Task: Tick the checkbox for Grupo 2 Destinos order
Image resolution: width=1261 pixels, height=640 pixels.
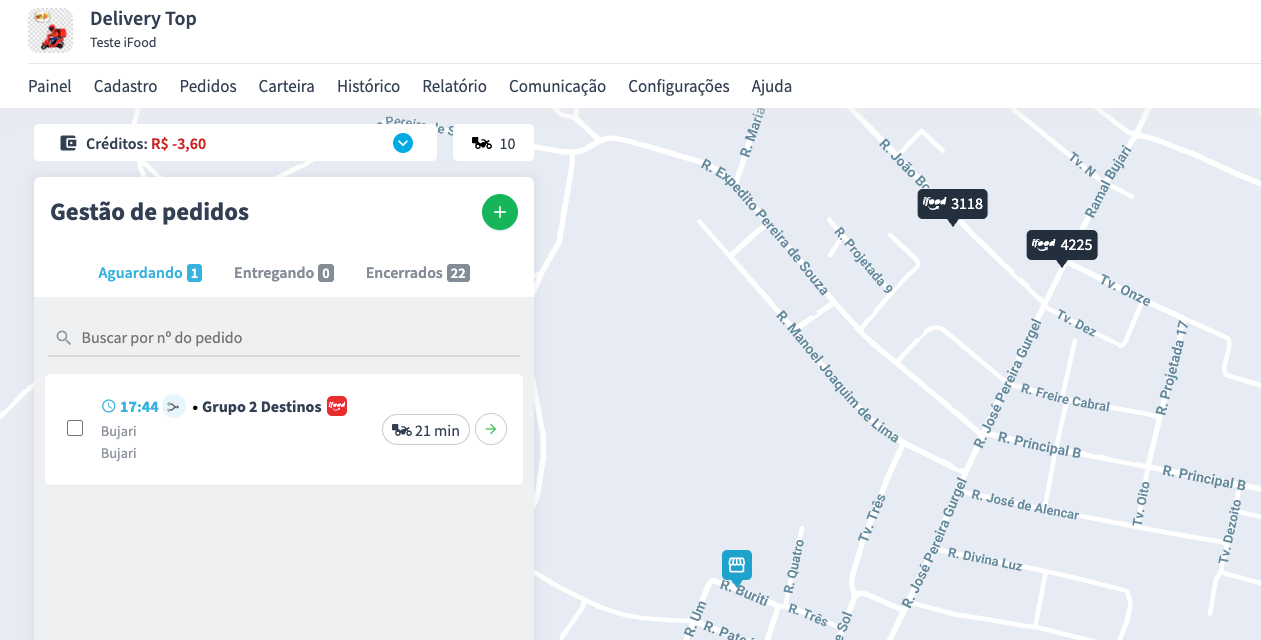Action: [x=75, y=428]
